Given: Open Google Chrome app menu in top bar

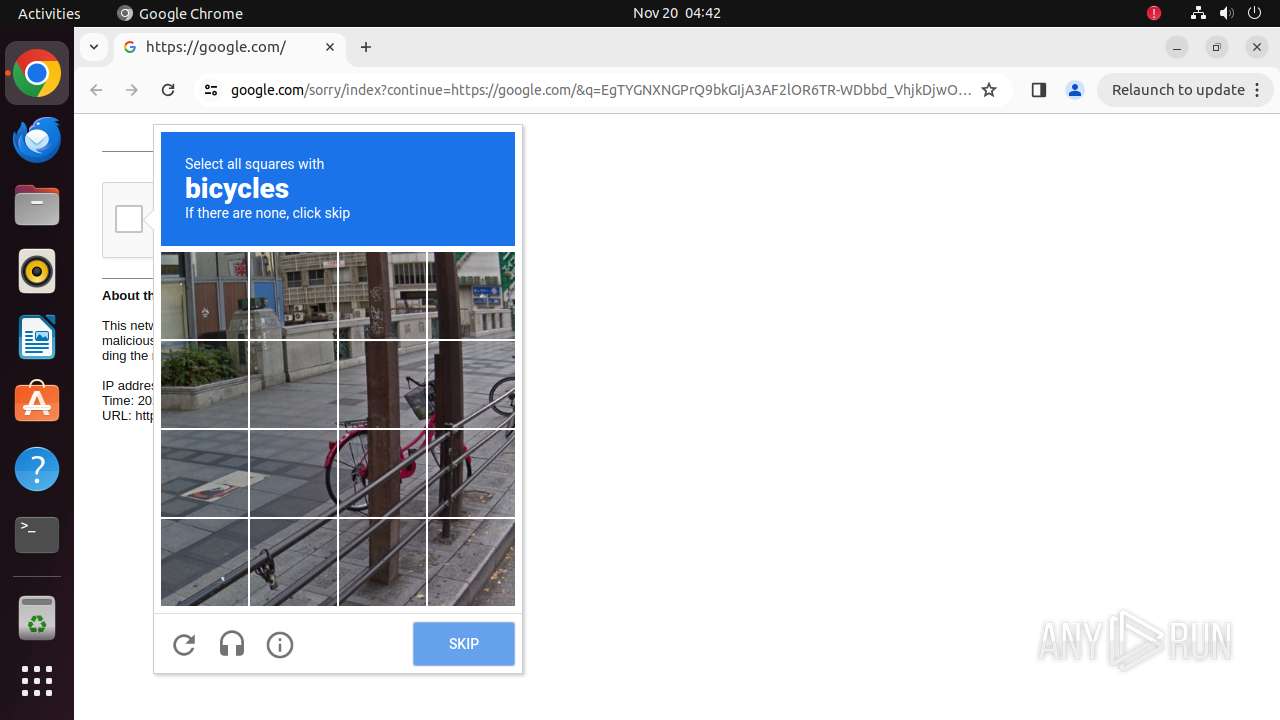Looking at the screenshot, I should tap(180, 13).
